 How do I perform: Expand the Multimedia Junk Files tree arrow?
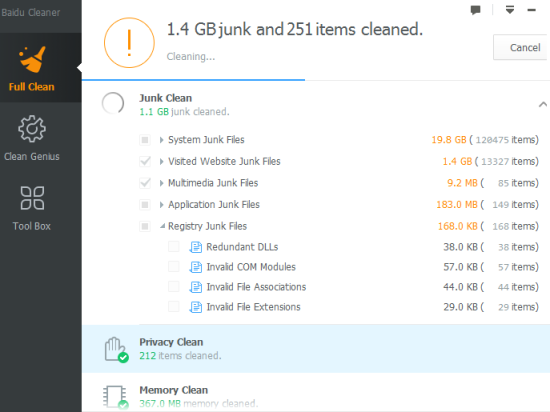(161, 183)
